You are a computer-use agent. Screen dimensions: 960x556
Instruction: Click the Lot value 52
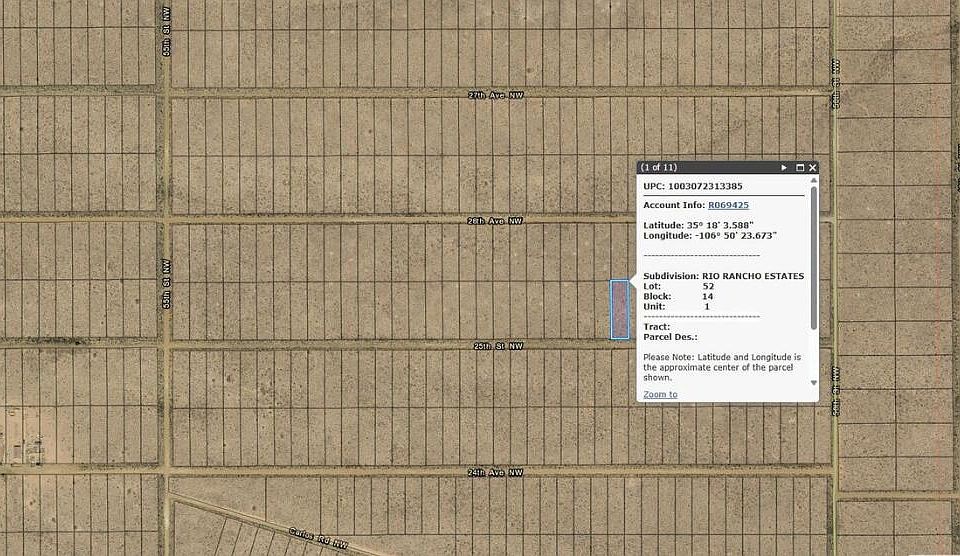(708, 286)
